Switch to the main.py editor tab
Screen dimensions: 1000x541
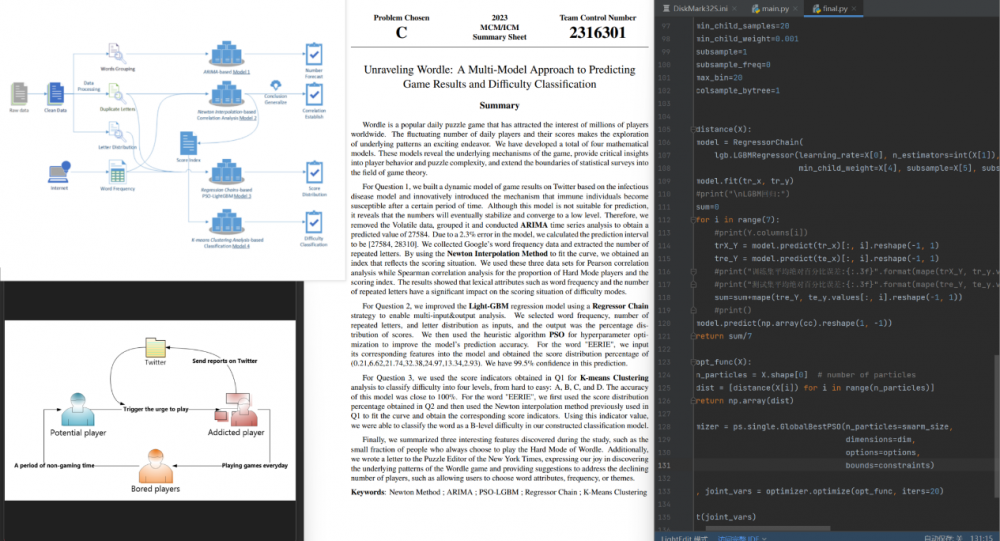click(x=775, y=8)
